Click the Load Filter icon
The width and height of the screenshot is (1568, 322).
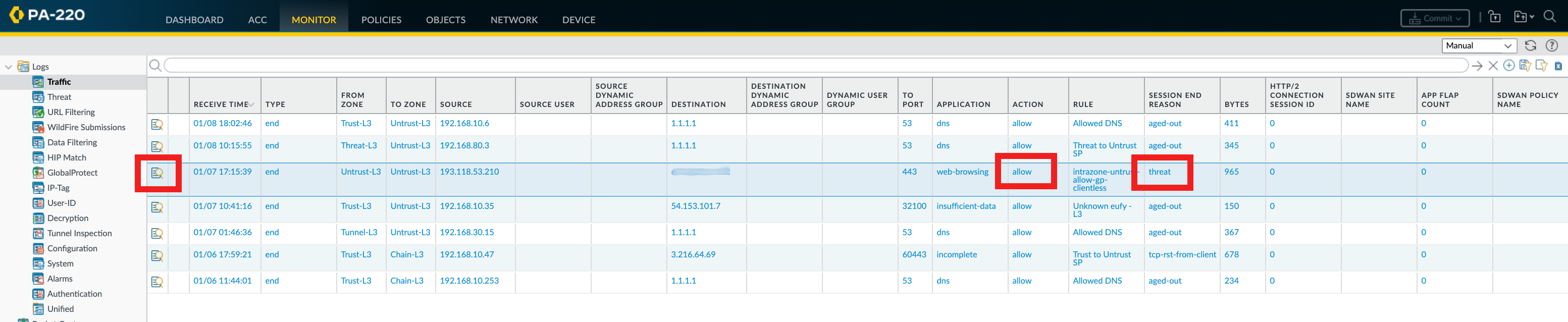coord(1541,66)
